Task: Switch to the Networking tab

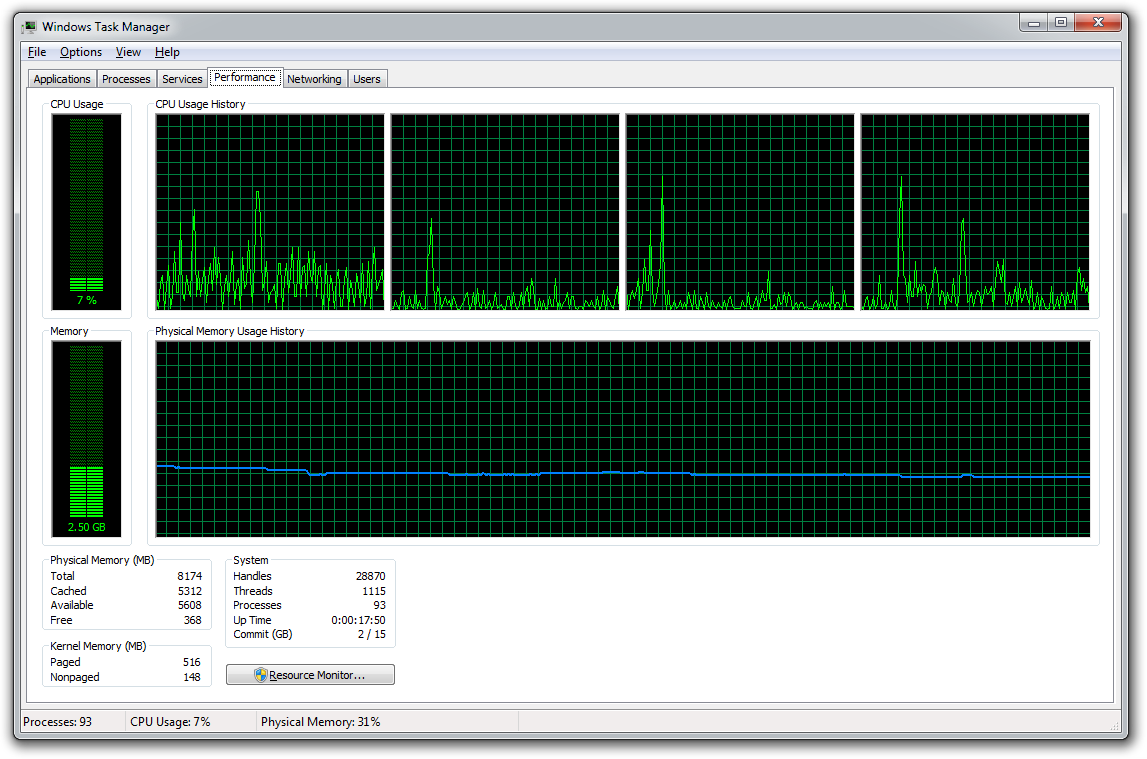Action: click(x=314, y=79)
